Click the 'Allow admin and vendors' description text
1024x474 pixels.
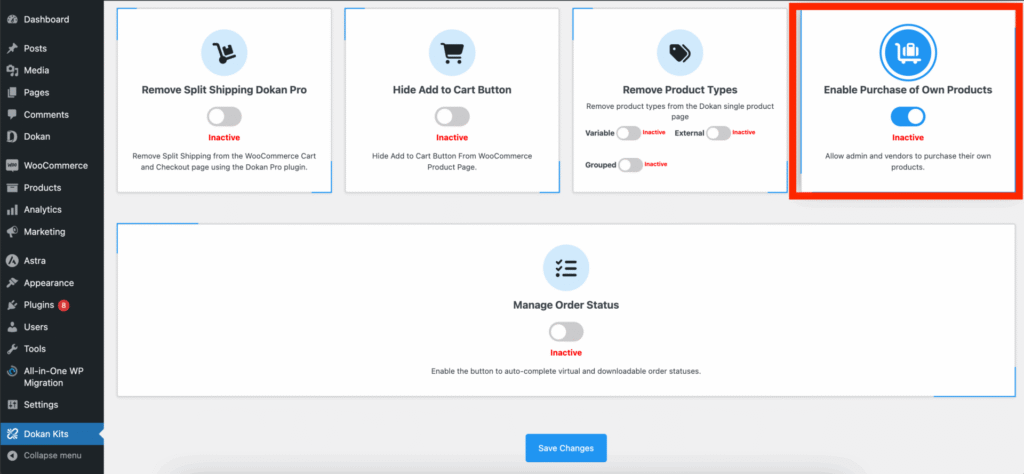[x=908, y=162]
